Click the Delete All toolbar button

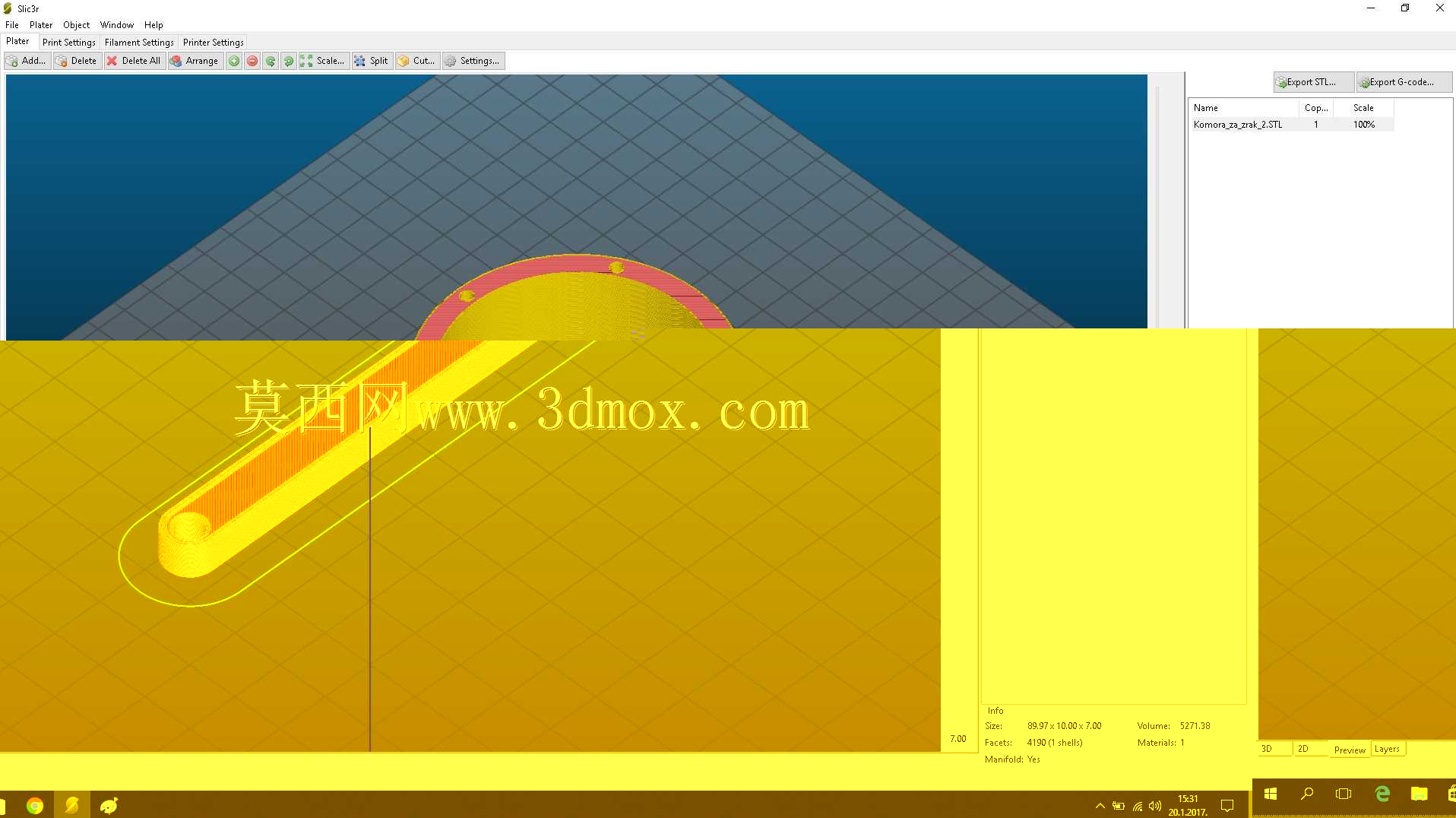(x=135, y=61)
